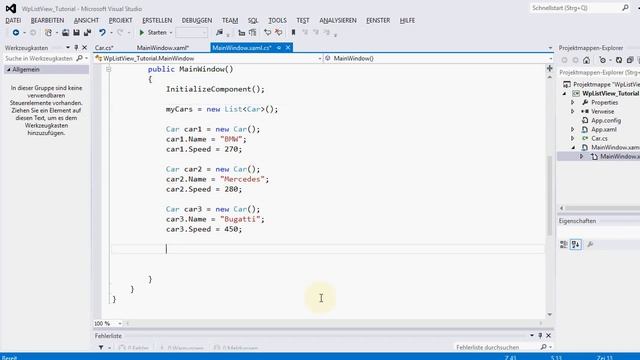This screenshot has width=640, height=360.
Task: Open the DEBUGGEN menu
Action: click(x=197, y=20)
